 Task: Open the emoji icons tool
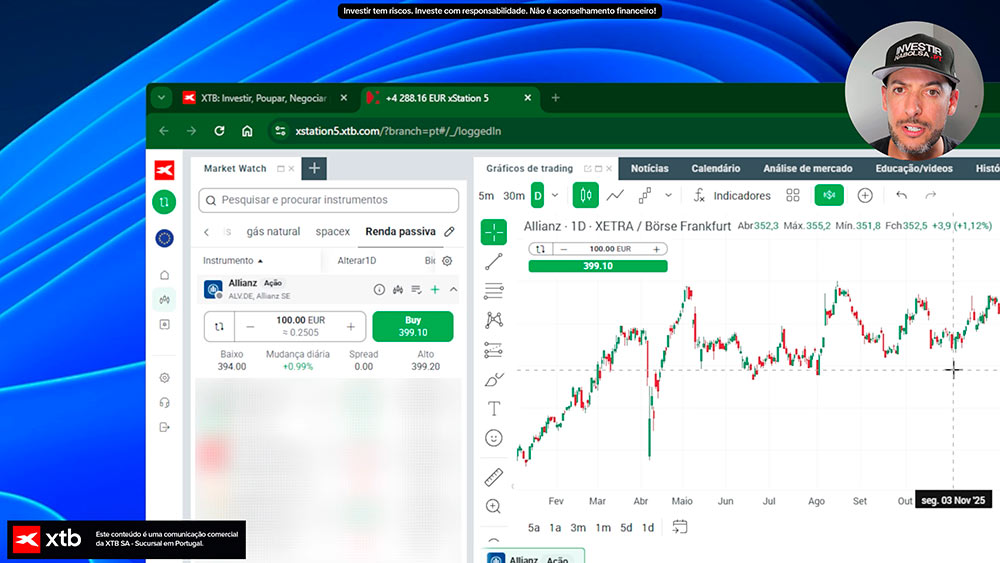[x=494, y=438]
